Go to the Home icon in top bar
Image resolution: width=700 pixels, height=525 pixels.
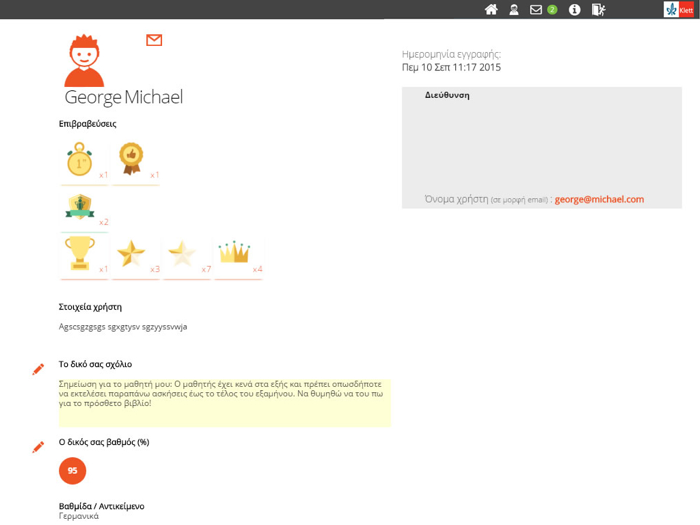(x=491, y=9)
